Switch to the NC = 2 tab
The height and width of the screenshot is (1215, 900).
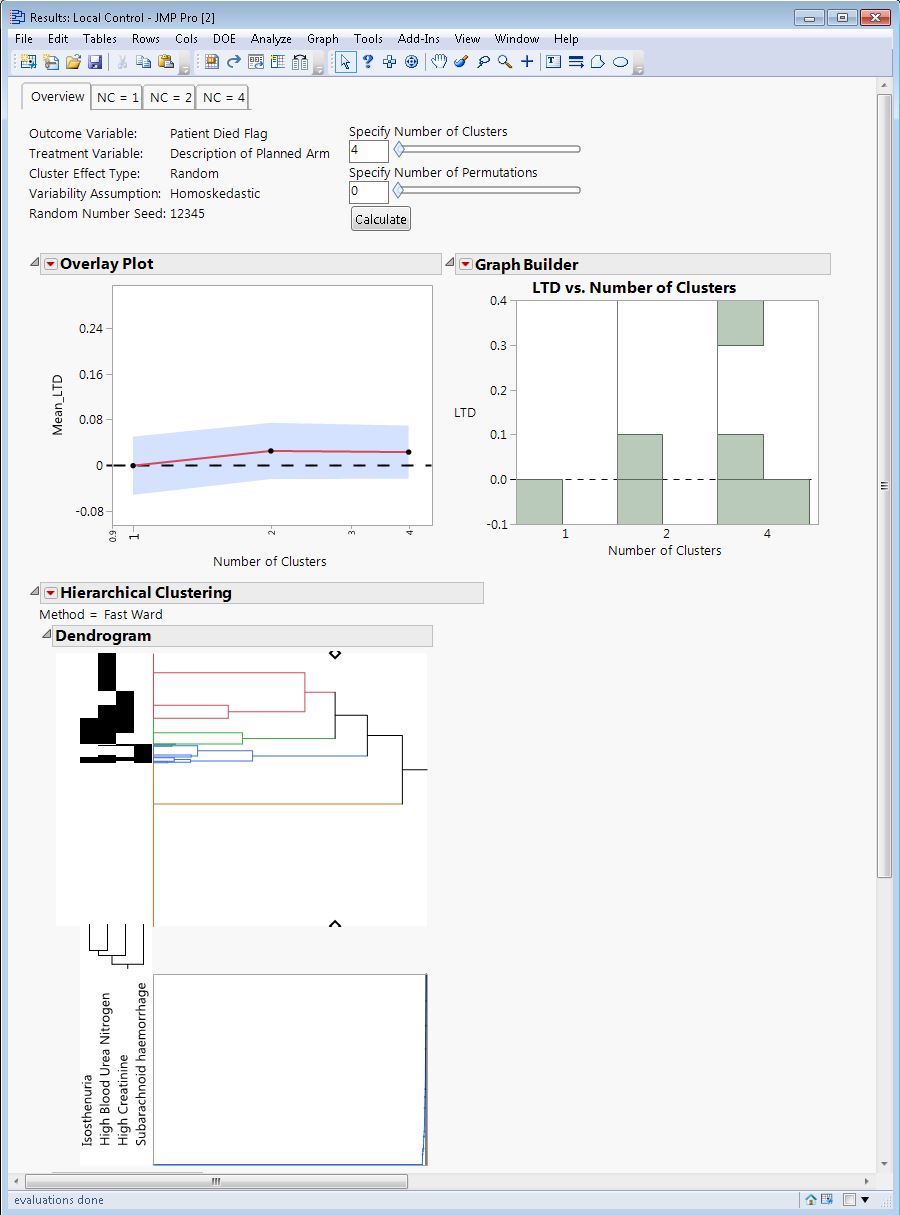coord(168,97)
